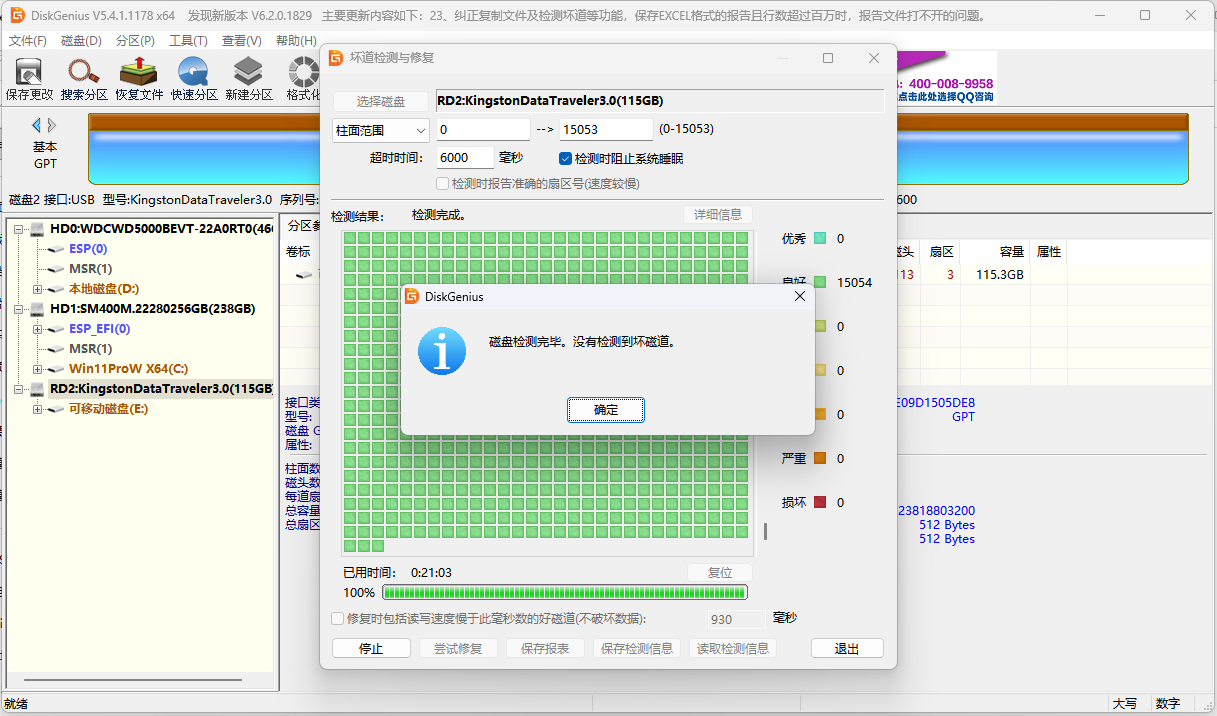This screenshot has height=716, width=1217.
Task: Click the 选择磁盘 button
Action: 381,101
